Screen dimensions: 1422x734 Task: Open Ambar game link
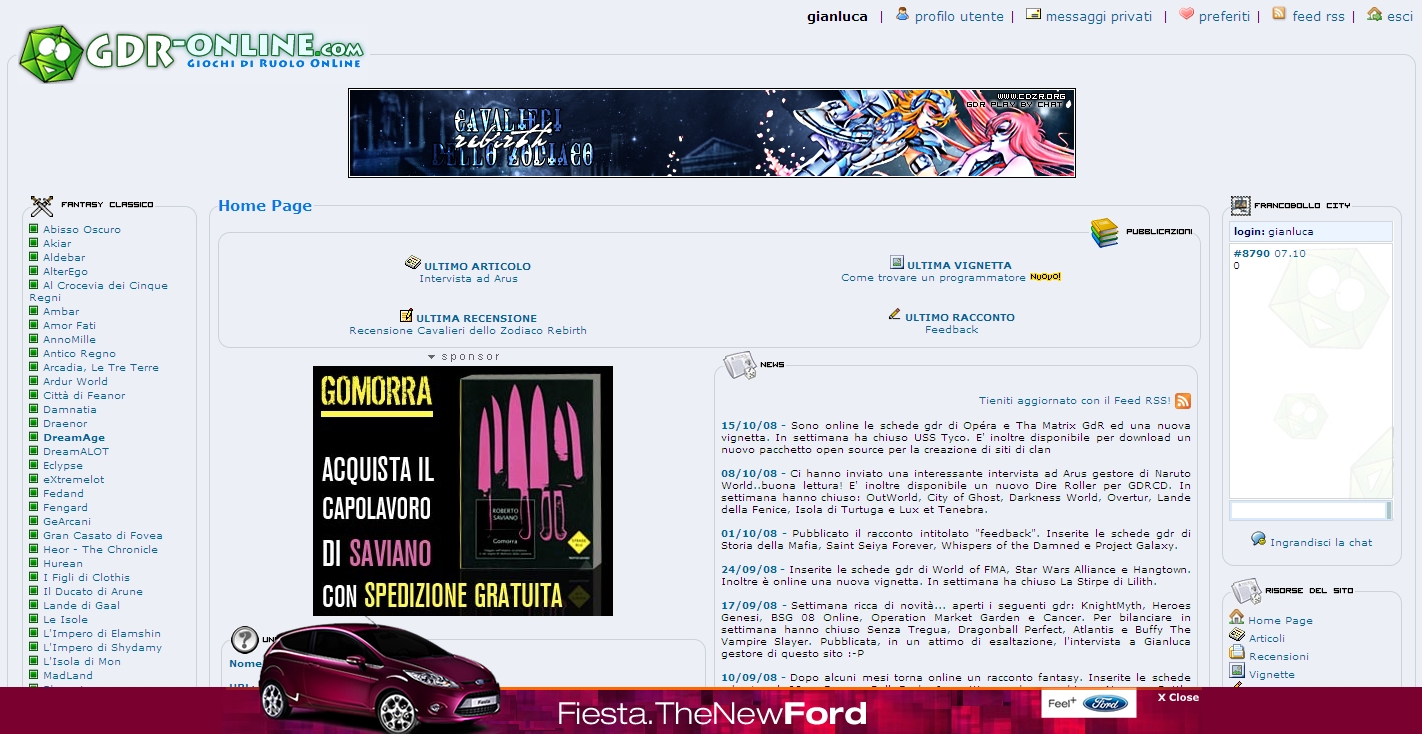[61, 312]
